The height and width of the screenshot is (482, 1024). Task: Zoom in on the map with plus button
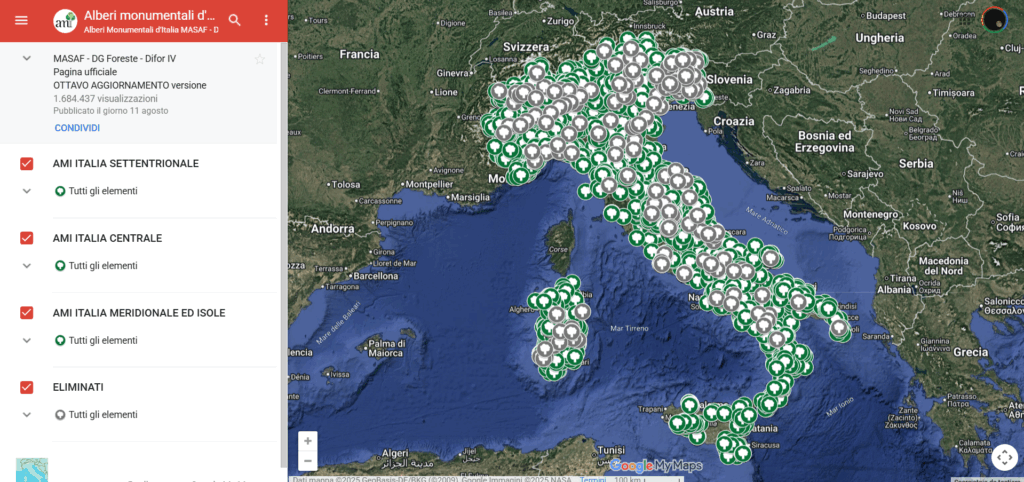(x=308, y=441)
